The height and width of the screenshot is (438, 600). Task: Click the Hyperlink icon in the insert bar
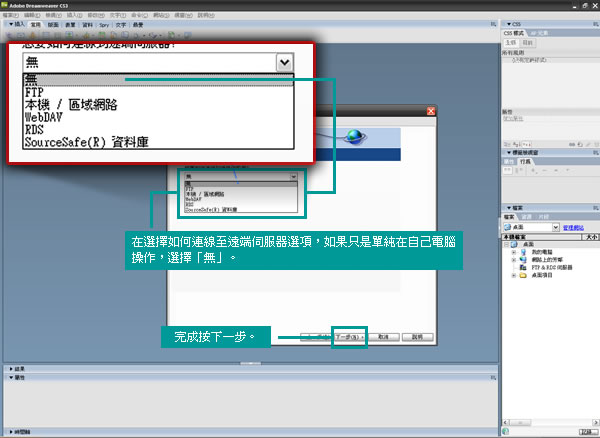tap(10, 36)
